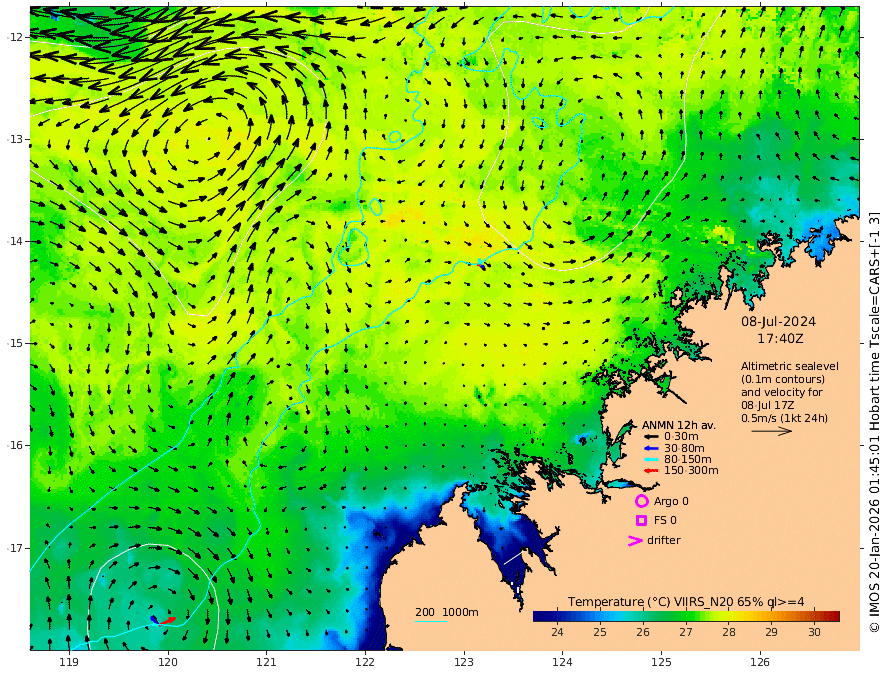Screen dimensions: 880x680
Task: Click longitude axis label 126
Action: [x=760, y=663]
